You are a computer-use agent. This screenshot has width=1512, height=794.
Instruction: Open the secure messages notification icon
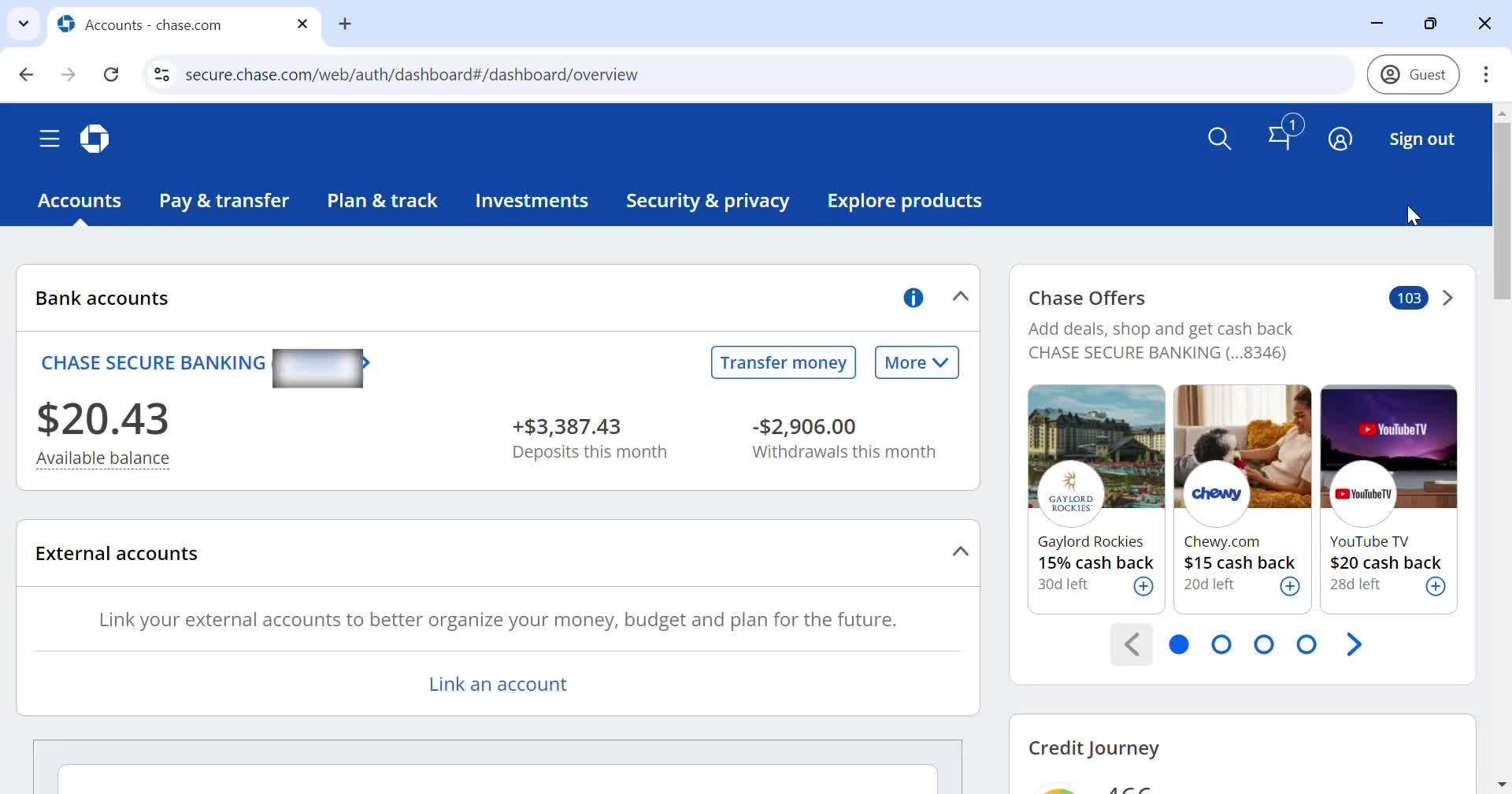[1281, 139]
